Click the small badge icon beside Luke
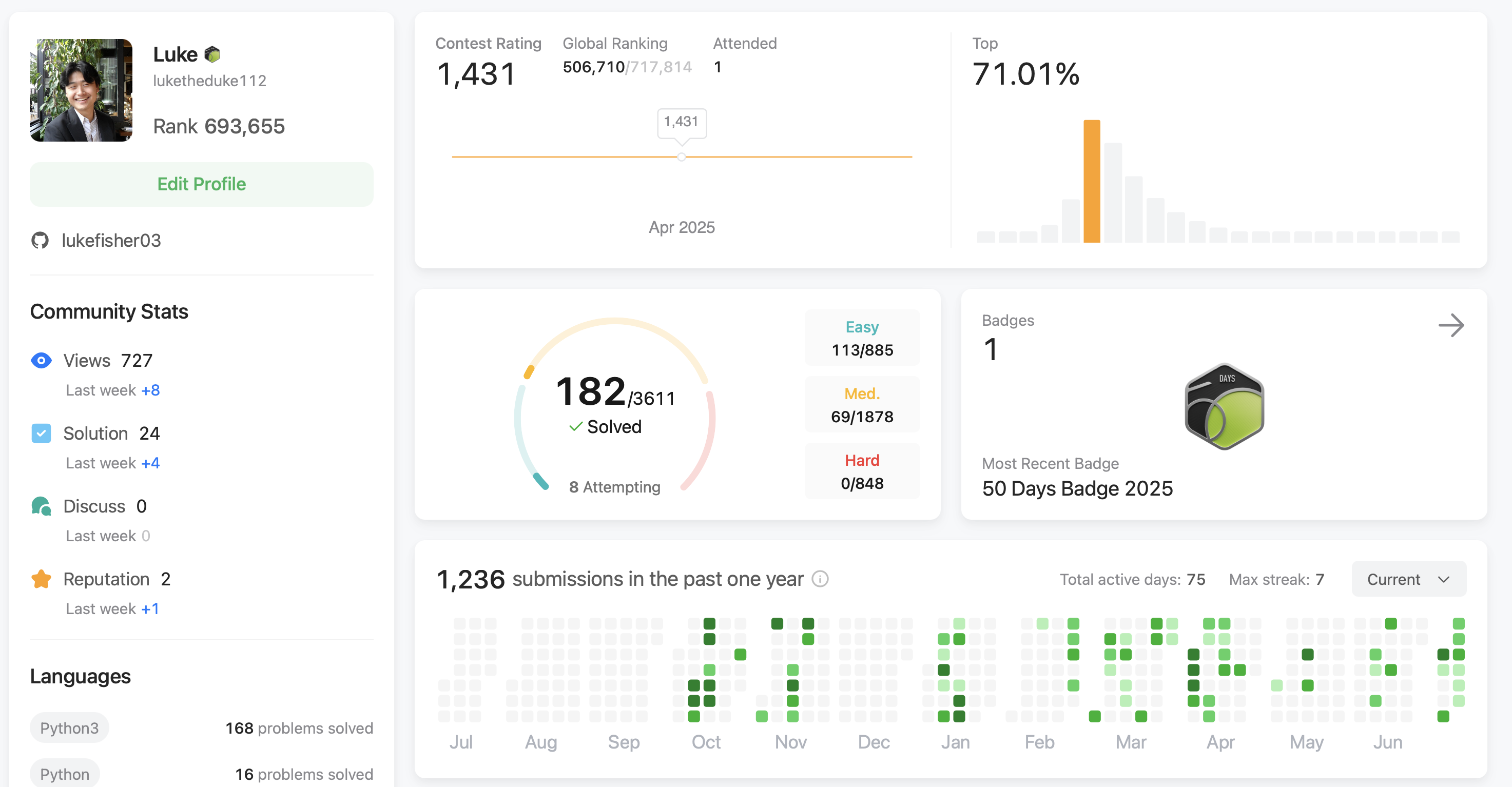The image size is (1512, 787). pyautogui.click(x=212, y=54)
